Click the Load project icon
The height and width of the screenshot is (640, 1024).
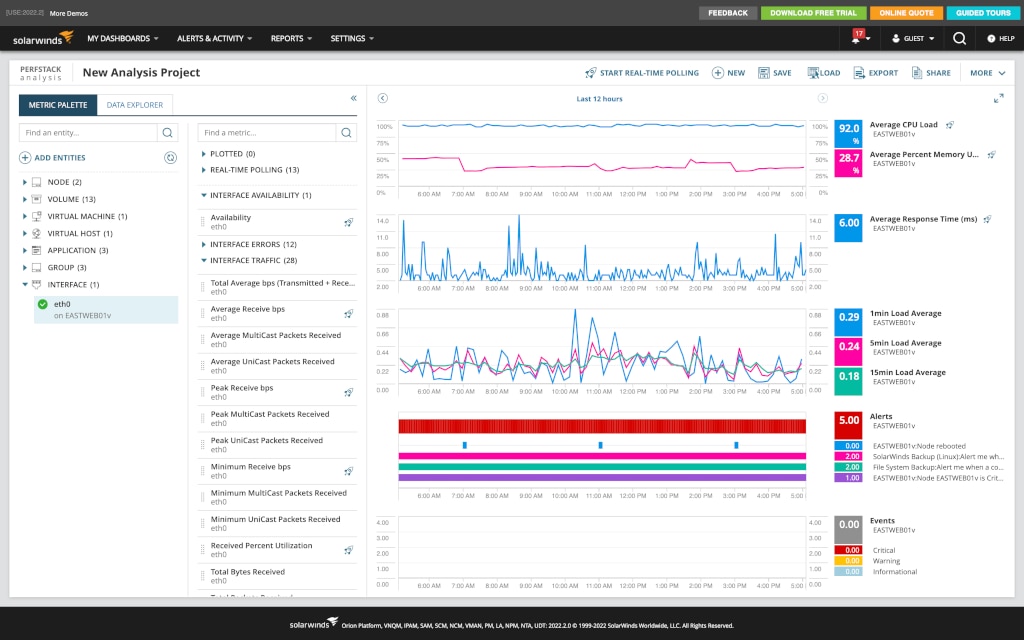tap(814, 73)
